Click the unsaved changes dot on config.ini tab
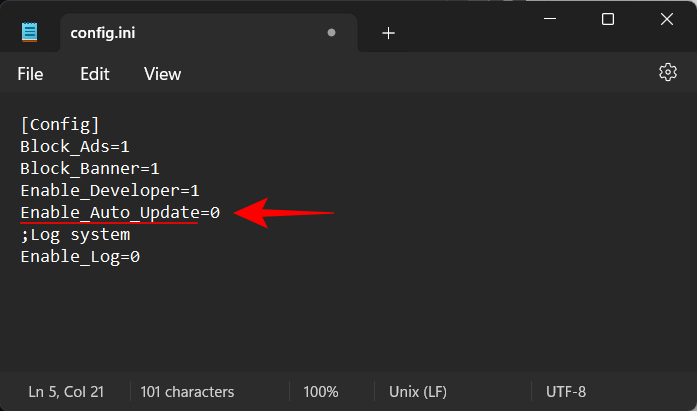The image size is (697, 411). (331, 33)
